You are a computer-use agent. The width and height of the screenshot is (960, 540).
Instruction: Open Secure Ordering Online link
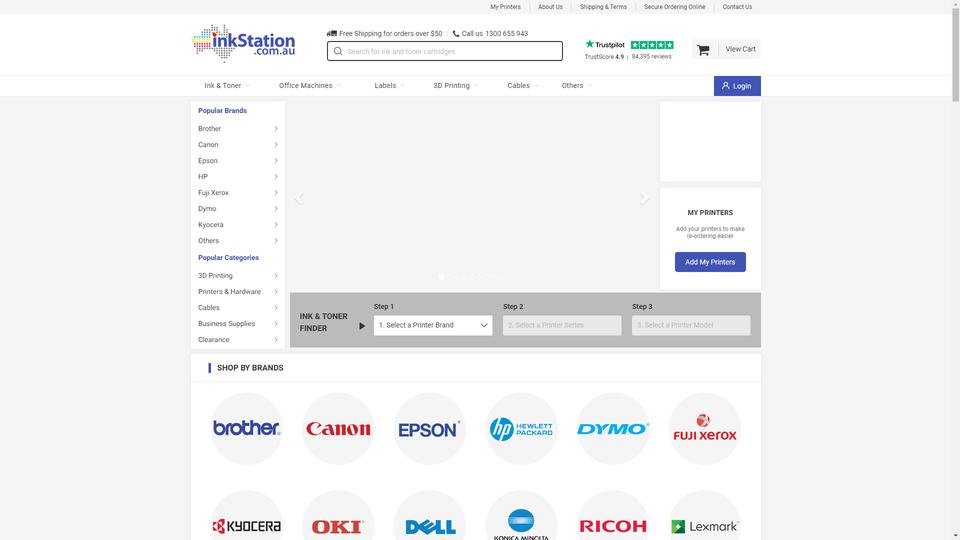[x=675, y=7]
